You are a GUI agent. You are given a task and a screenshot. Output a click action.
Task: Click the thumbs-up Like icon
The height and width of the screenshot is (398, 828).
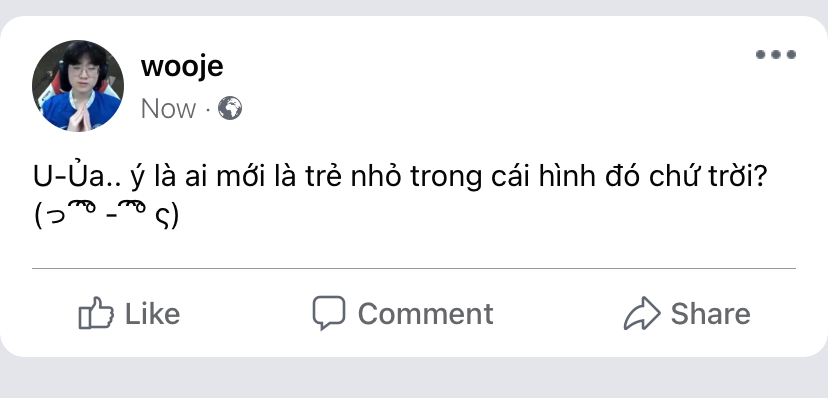click(96, 313)
